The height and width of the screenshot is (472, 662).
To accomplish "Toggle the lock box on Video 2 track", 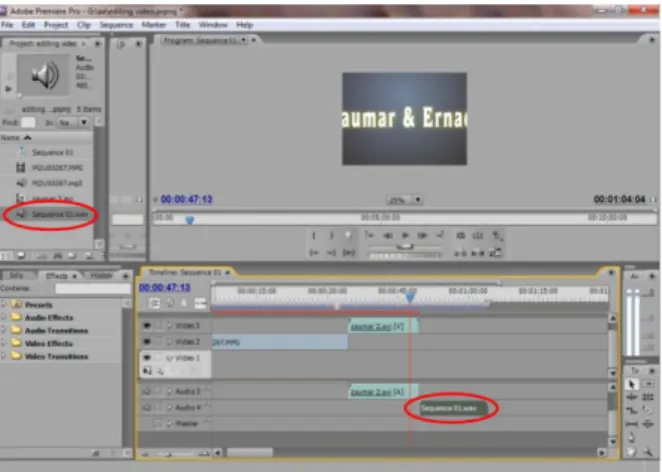I will (x=158, y=342).
